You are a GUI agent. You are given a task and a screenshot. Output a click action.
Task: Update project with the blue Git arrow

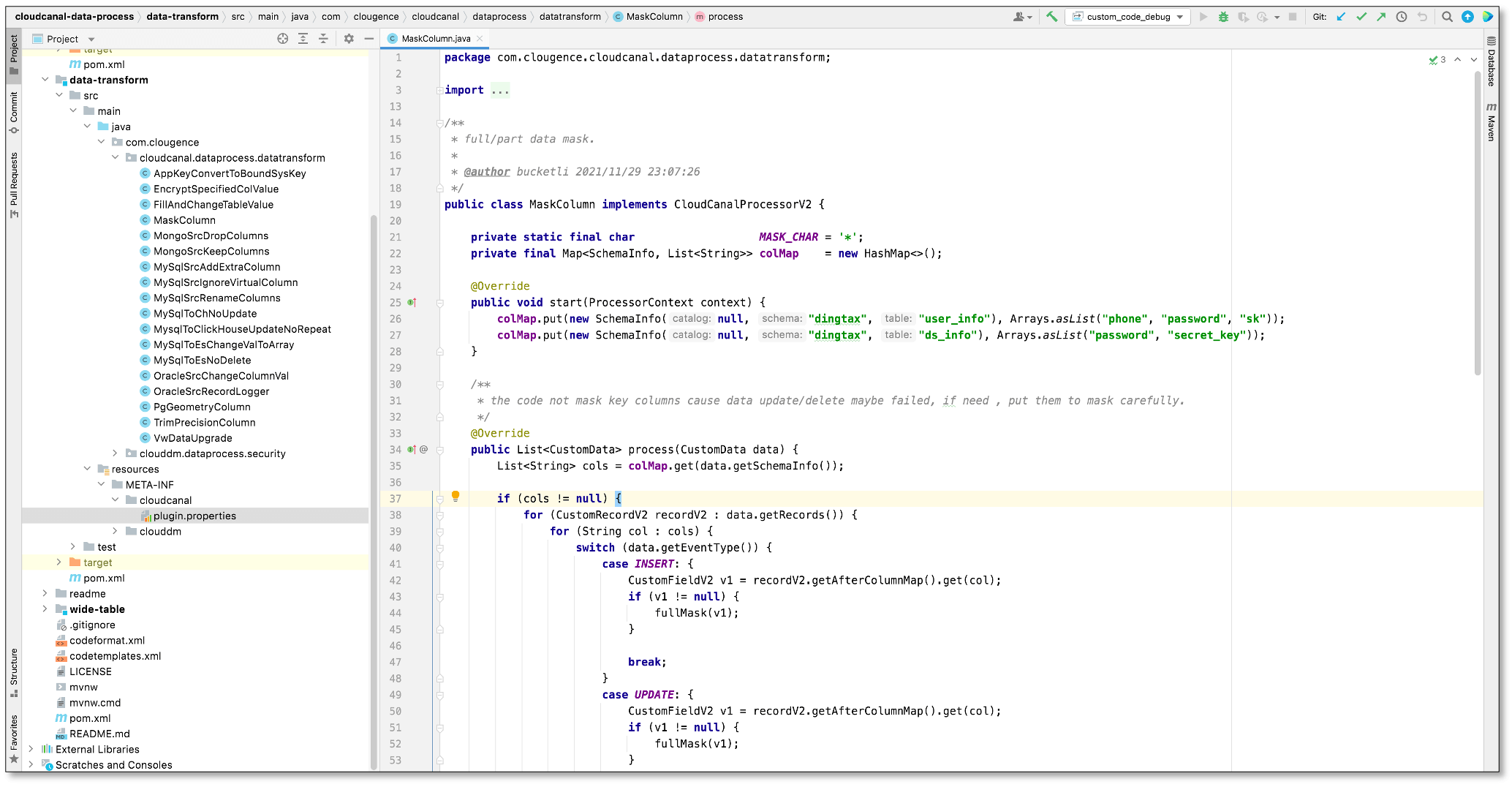click(1341, 17)
